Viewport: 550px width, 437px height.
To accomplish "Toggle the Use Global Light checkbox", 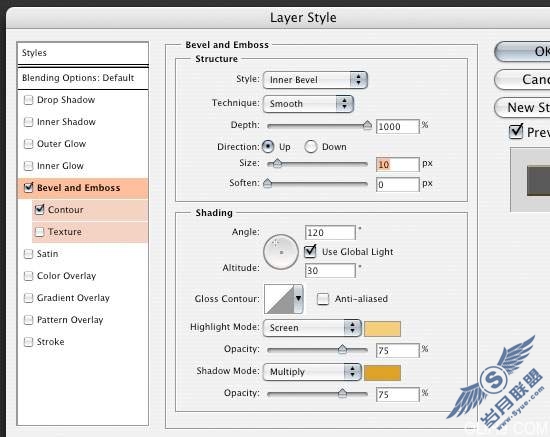I will (x=310, y=251).
